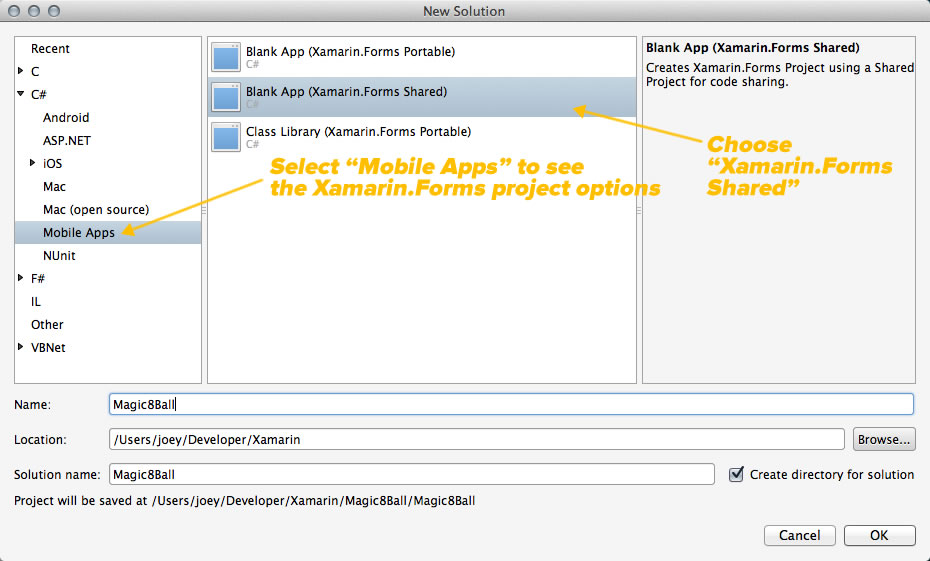Select the Mac category
Viewport: 930px width, 561px height.
pos(54,186)
